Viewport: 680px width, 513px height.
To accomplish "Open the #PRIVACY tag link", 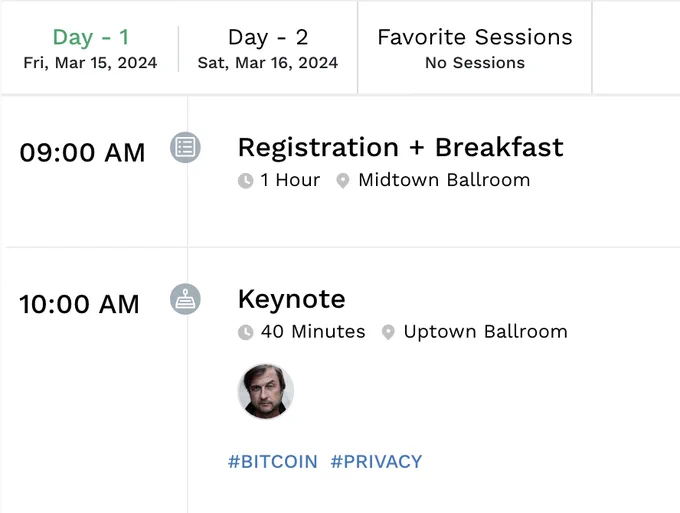I will 376,462.
